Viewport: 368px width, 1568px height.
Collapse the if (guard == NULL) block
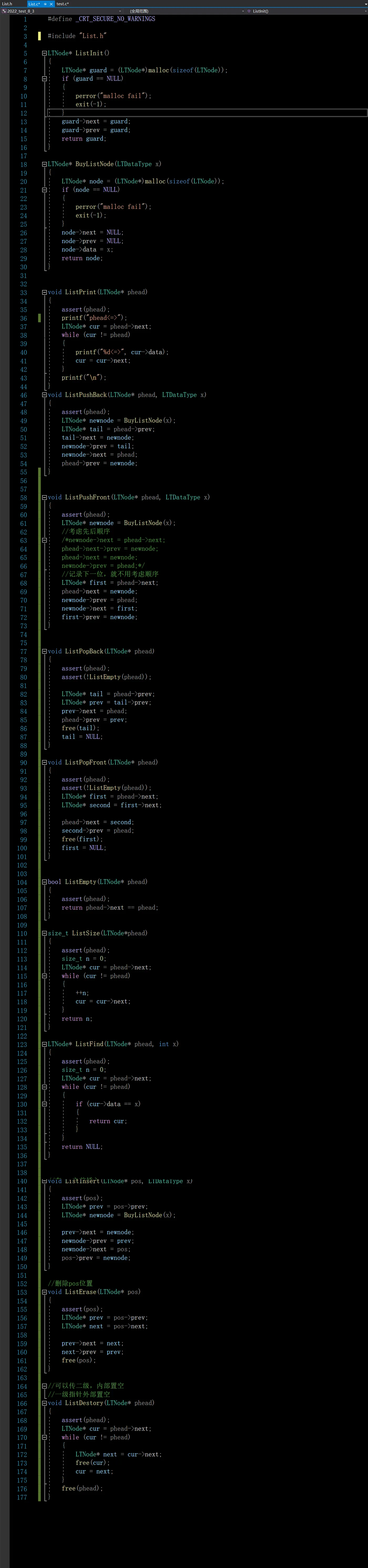pyautogui.click(x=44, y=78)
